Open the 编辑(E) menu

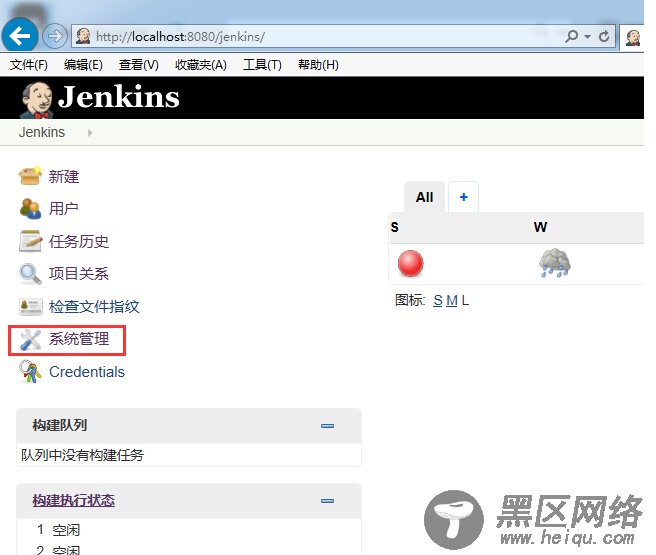point(83,65)
